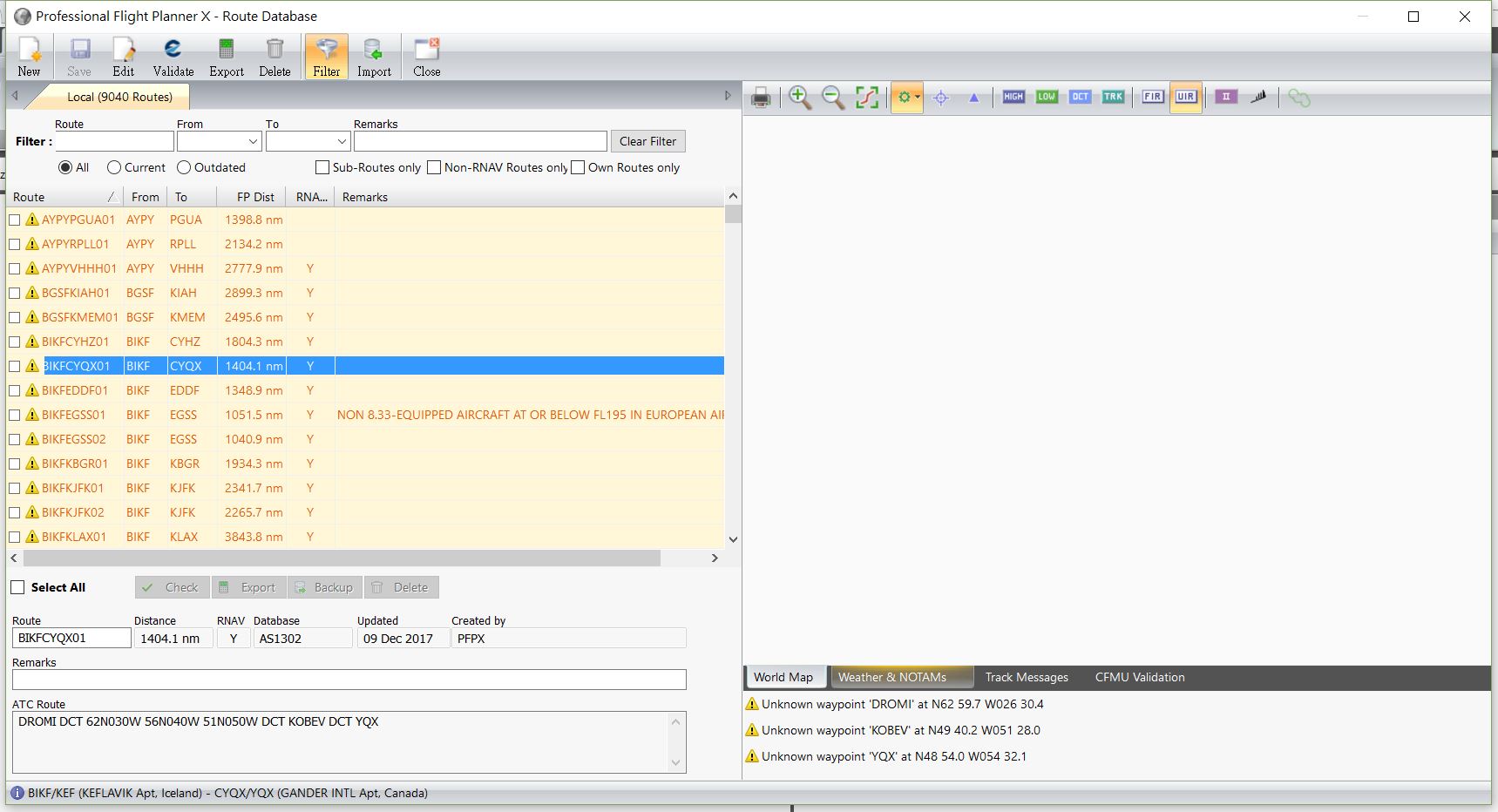Click the black wind barb icon
Viewport: 1498px width, 812px height.
[1258, 97]
